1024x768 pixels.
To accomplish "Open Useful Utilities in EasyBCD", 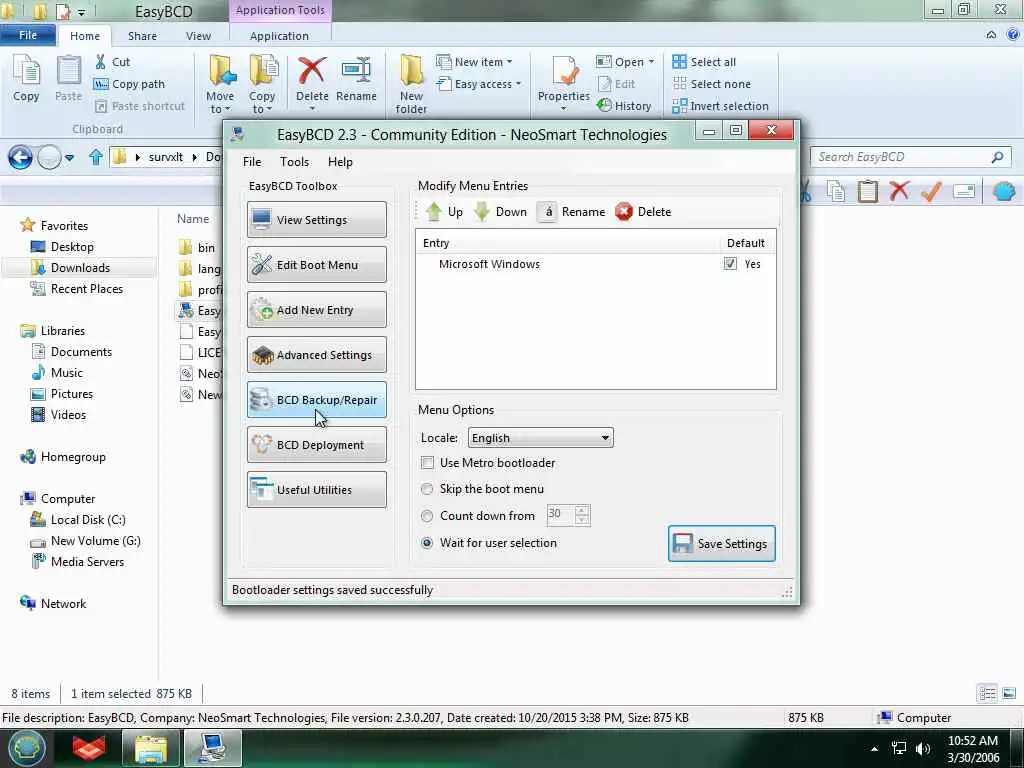I will 317,490.
